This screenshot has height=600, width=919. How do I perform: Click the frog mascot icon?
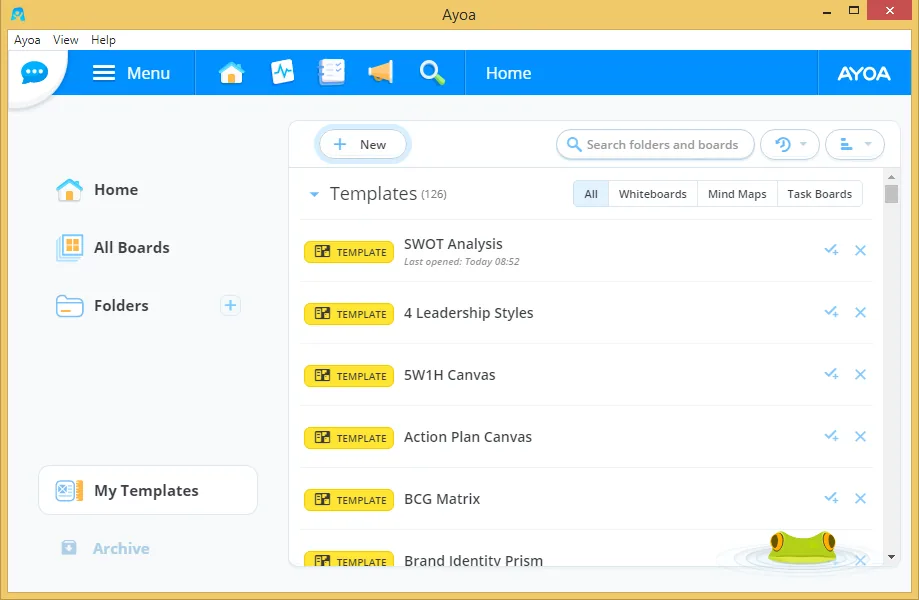(802, 548)
